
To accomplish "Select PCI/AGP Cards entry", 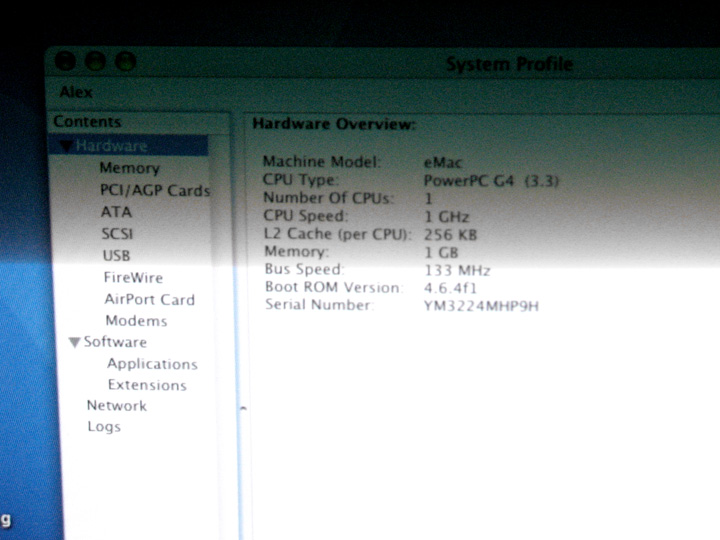I will (155, 190).
